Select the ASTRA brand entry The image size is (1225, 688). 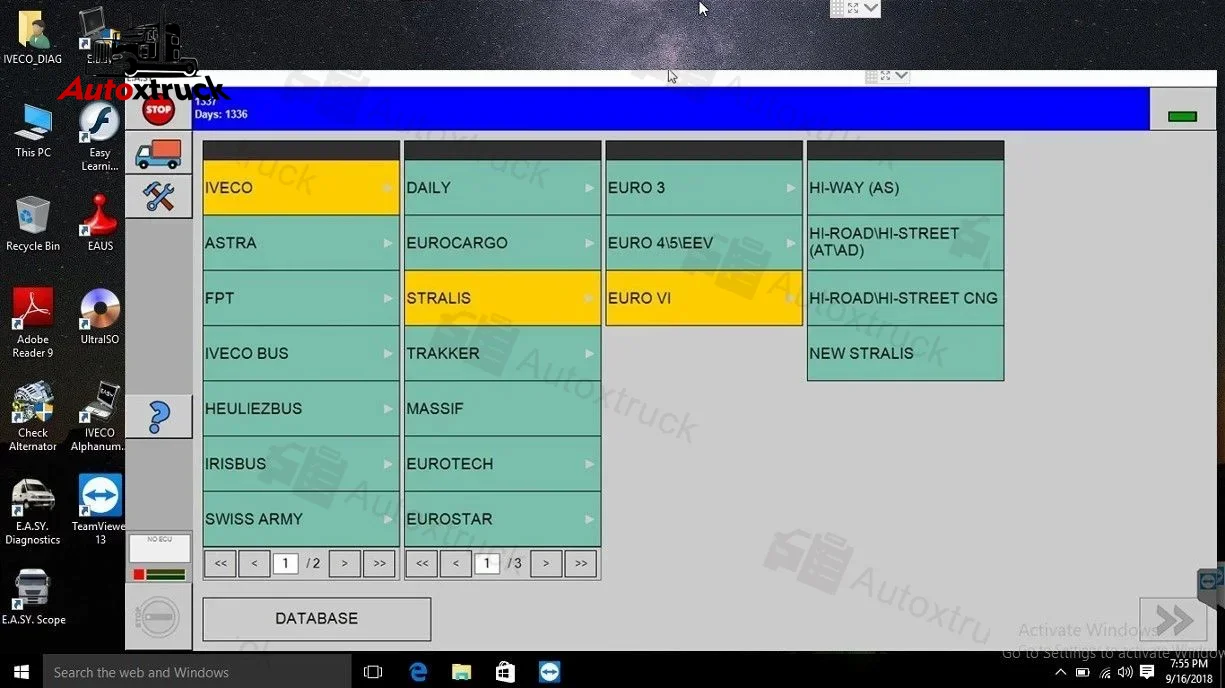(x=301, y=243)
